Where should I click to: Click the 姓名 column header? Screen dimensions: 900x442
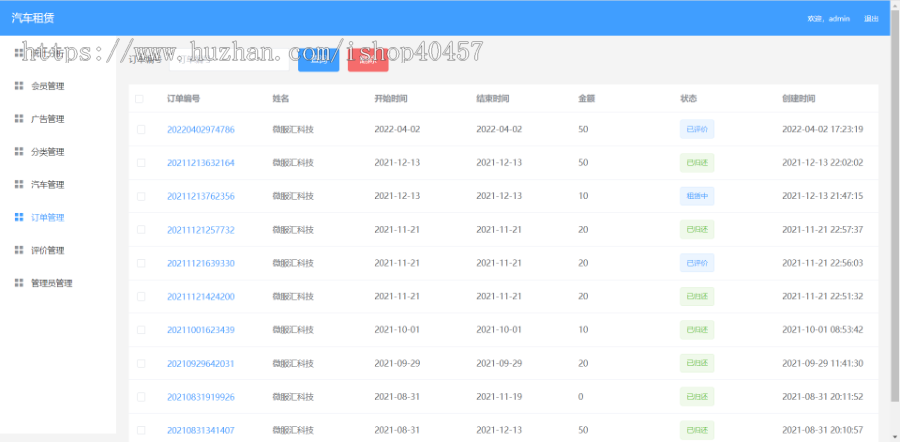[281, 99]
